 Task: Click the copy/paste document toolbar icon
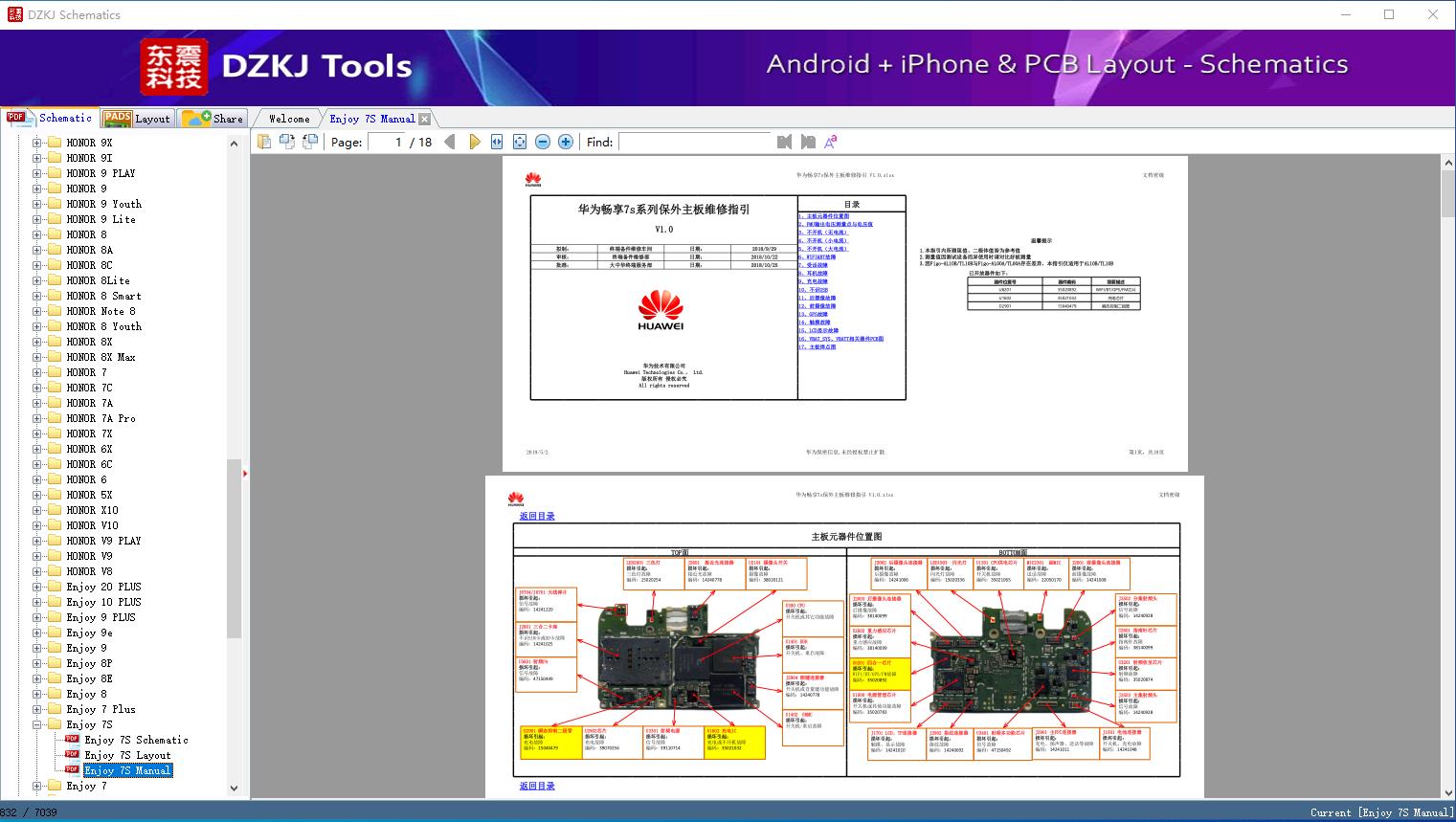264,142
